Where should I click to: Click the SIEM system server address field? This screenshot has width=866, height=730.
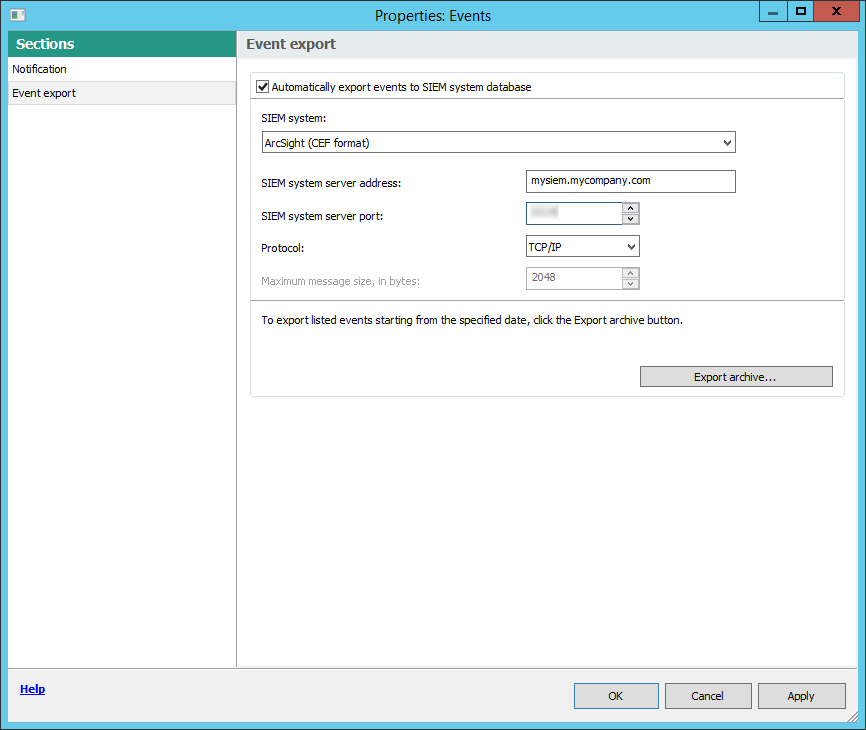630,181
